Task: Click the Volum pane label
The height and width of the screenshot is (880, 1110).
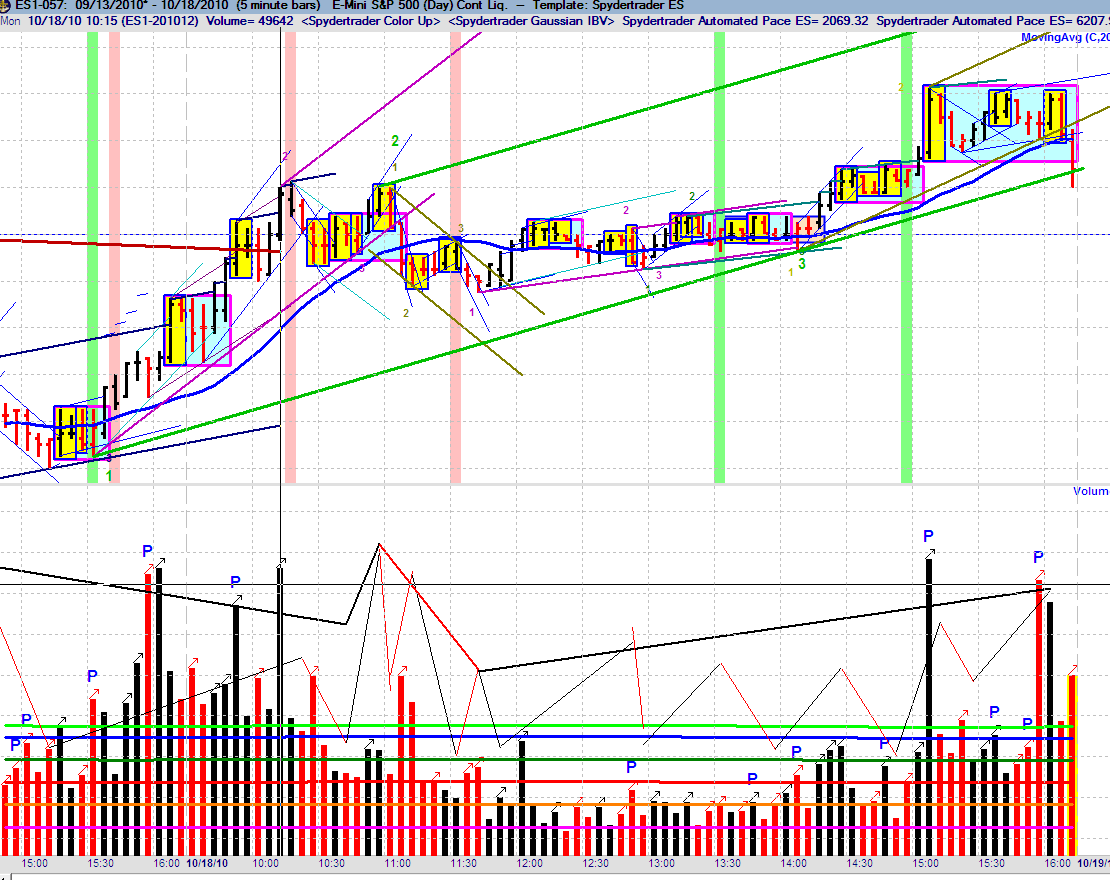Action: pos(1091,491)
